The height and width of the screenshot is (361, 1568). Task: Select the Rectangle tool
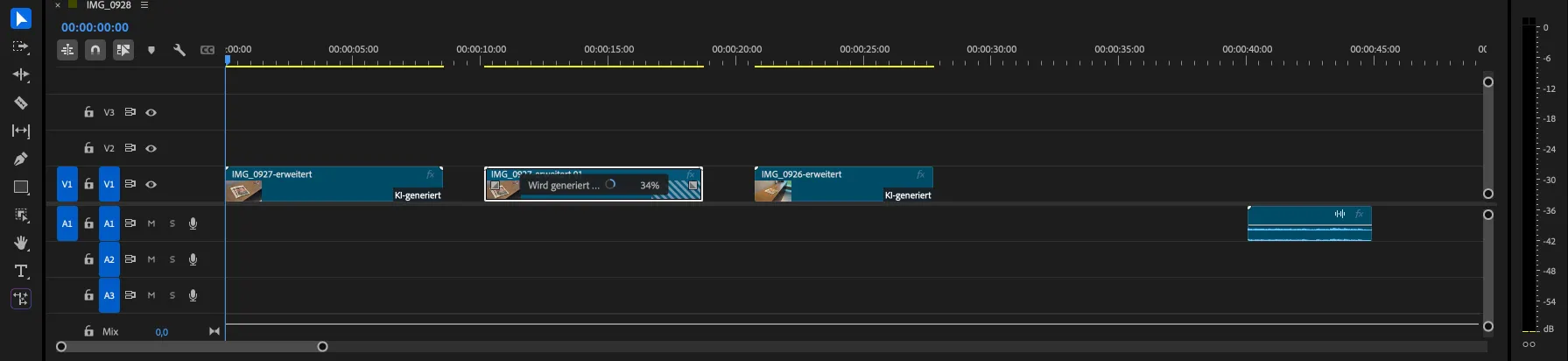[x=21, y=187]
